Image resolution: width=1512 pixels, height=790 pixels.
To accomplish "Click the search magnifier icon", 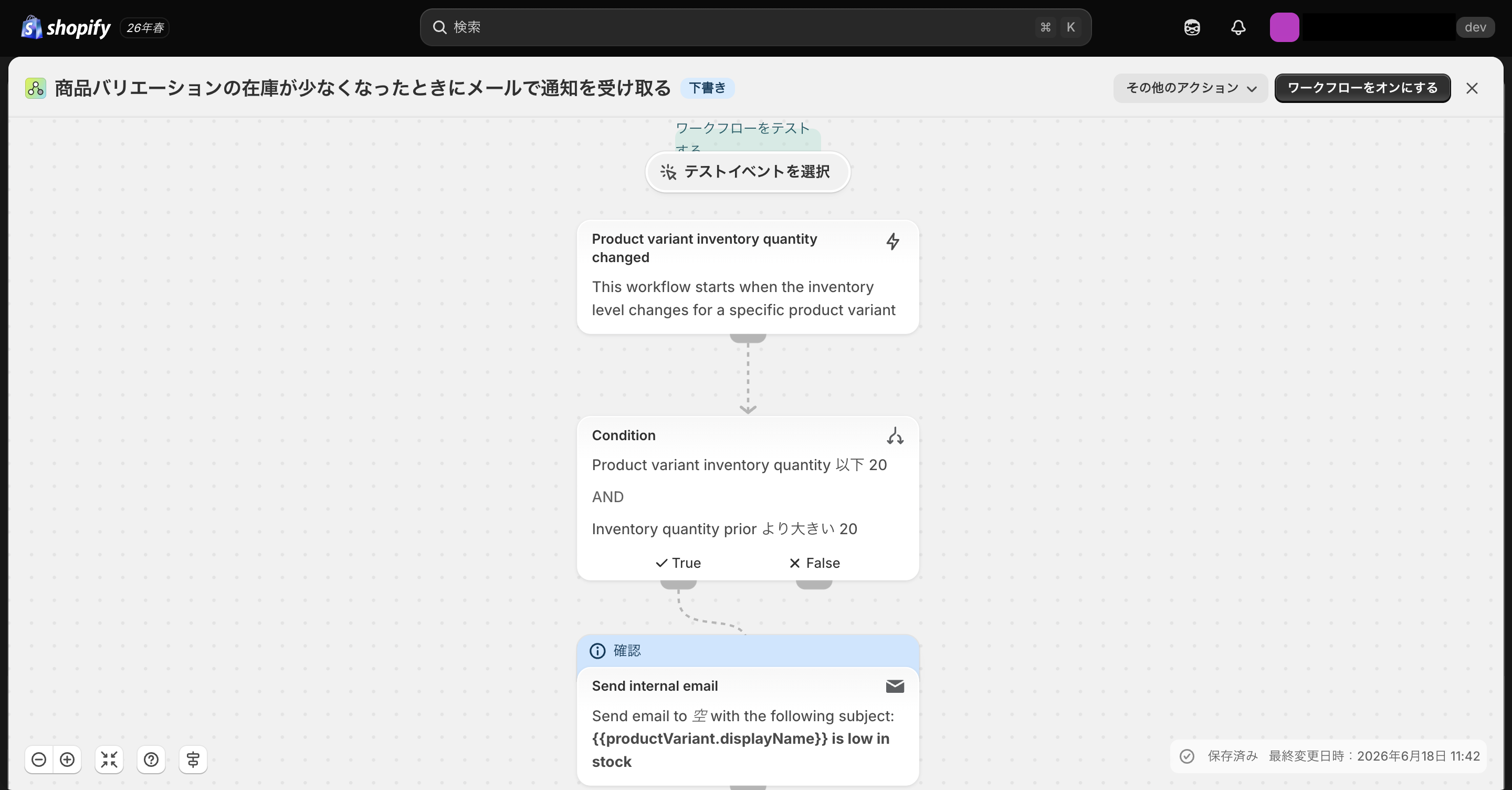I will [x=439, y=27].
